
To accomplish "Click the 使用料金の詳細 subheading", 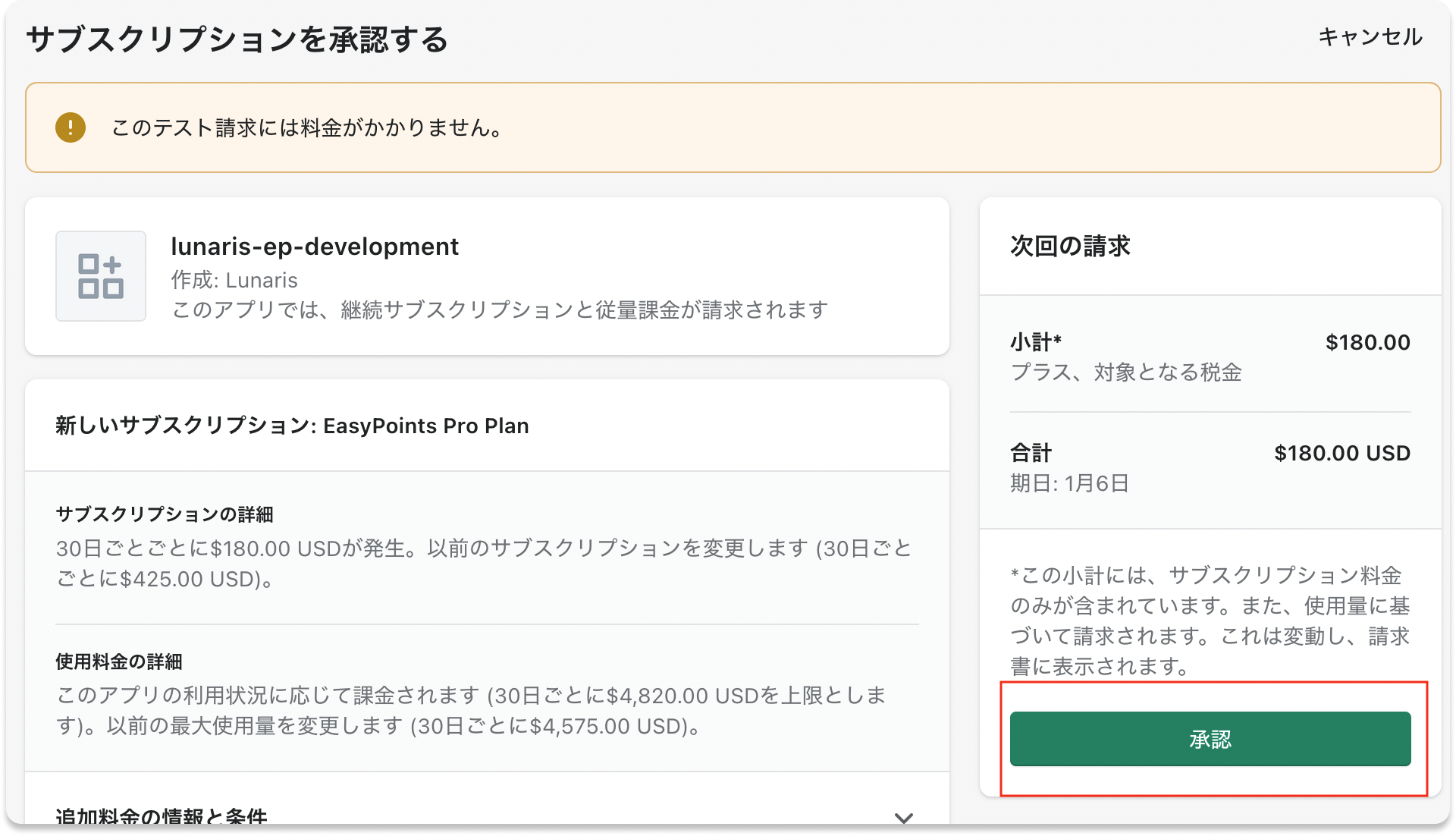I will click(119, 662).
